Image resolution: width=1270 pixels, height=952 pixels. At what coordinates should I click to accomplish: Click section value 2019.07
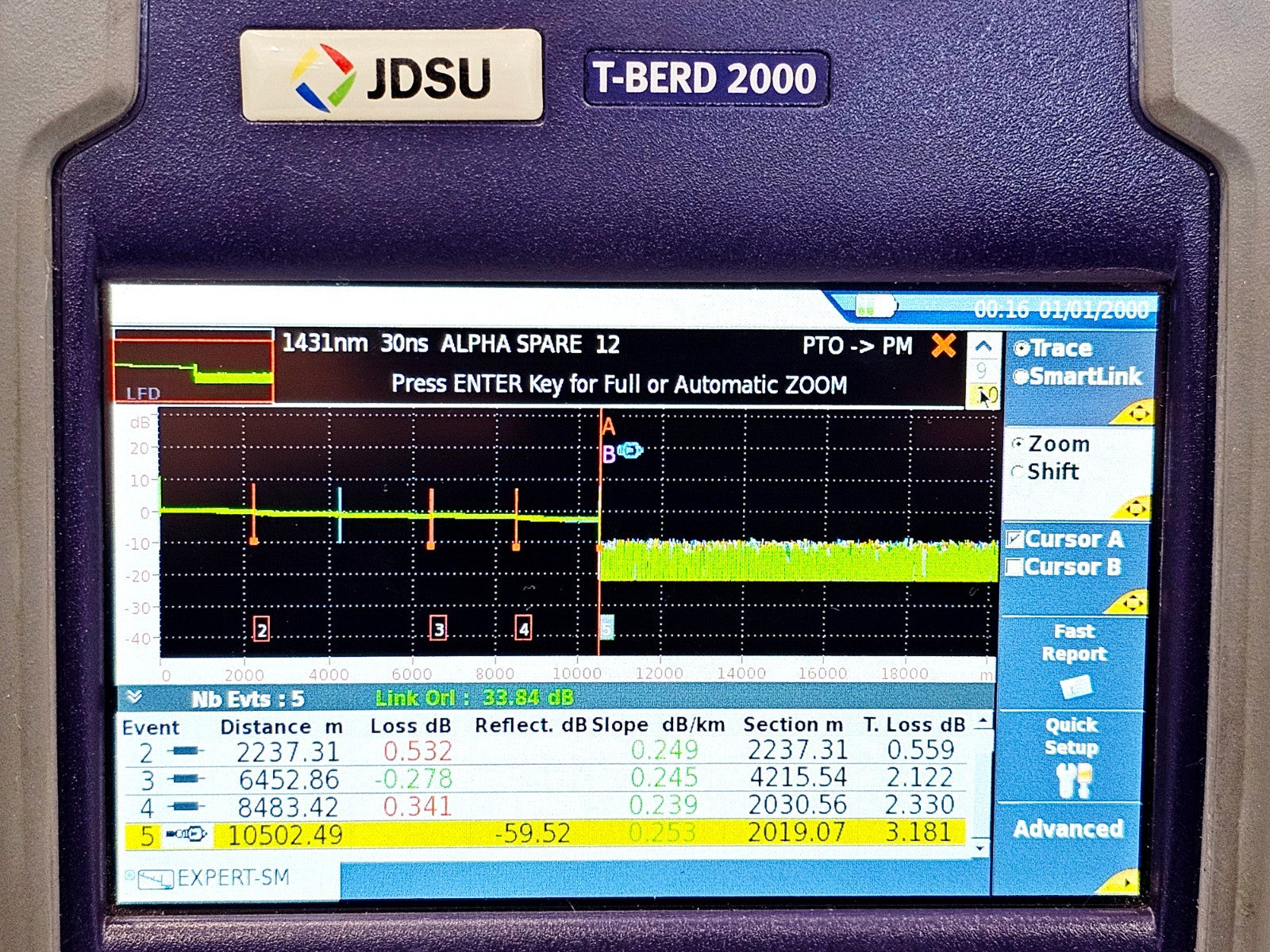798,831
